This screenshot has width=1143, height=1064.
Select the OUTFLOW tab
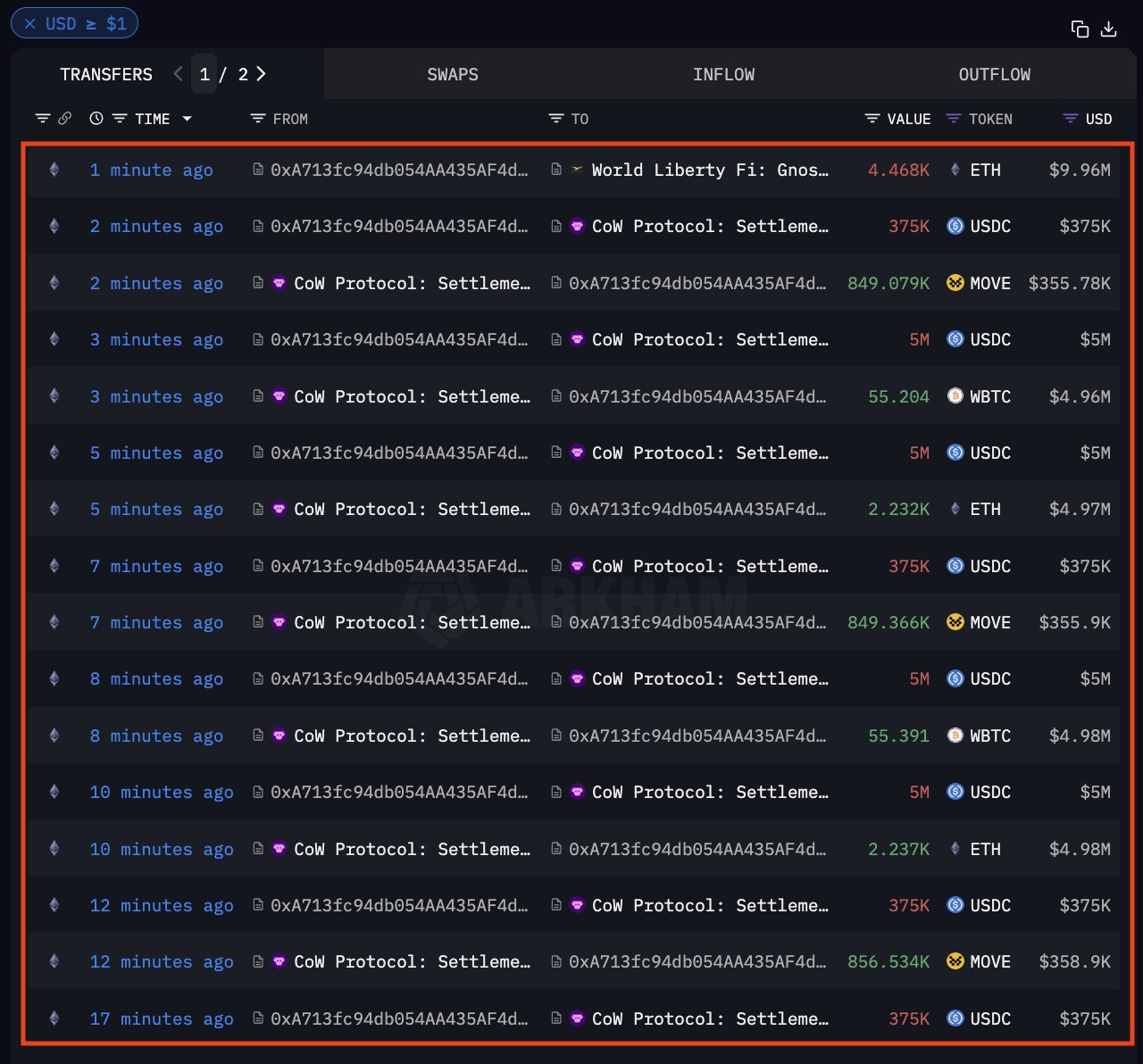(x=994, y=75)
